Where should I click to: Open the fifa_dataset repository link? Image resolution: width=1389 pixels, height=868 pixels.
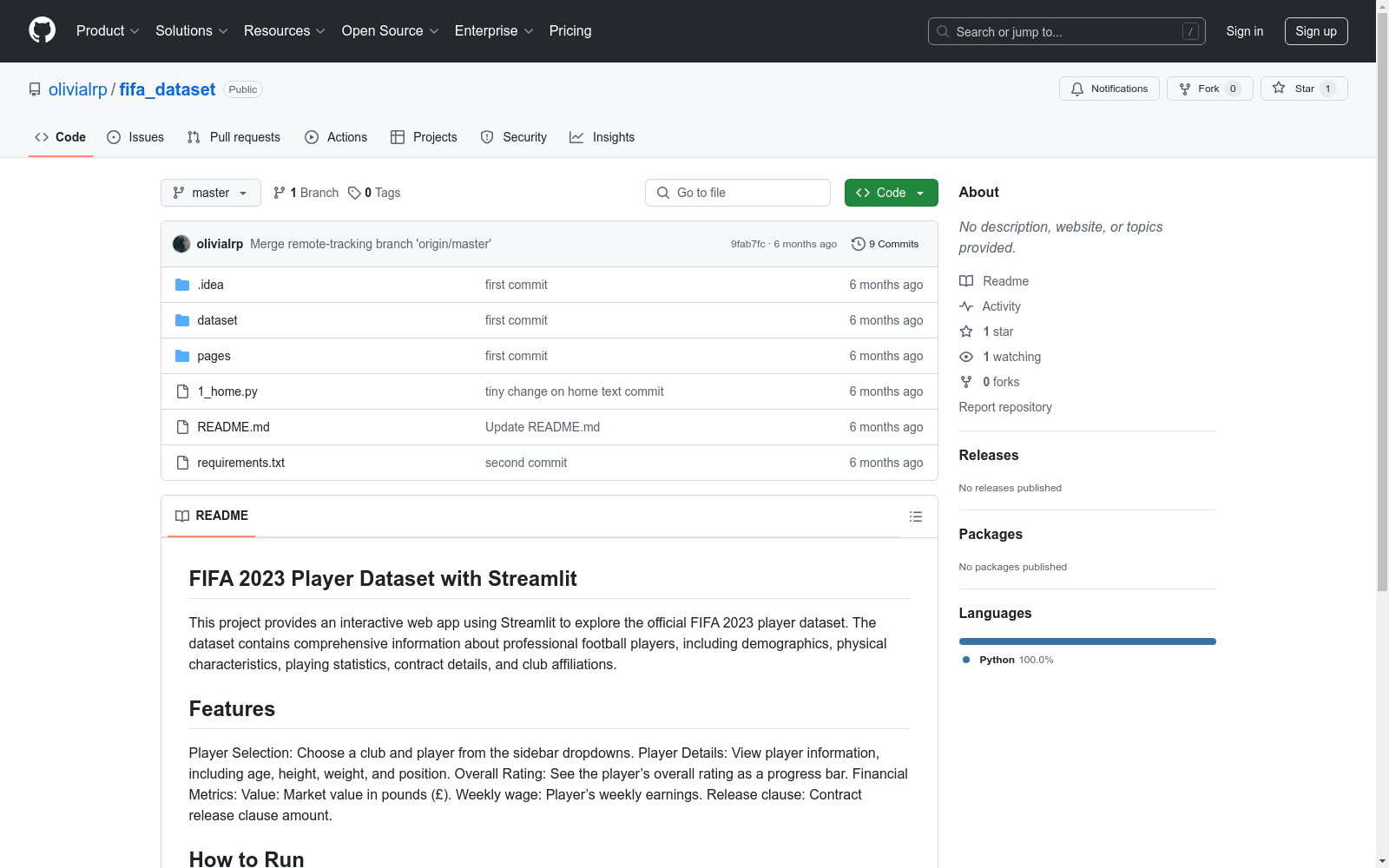[x=168, y=89]
